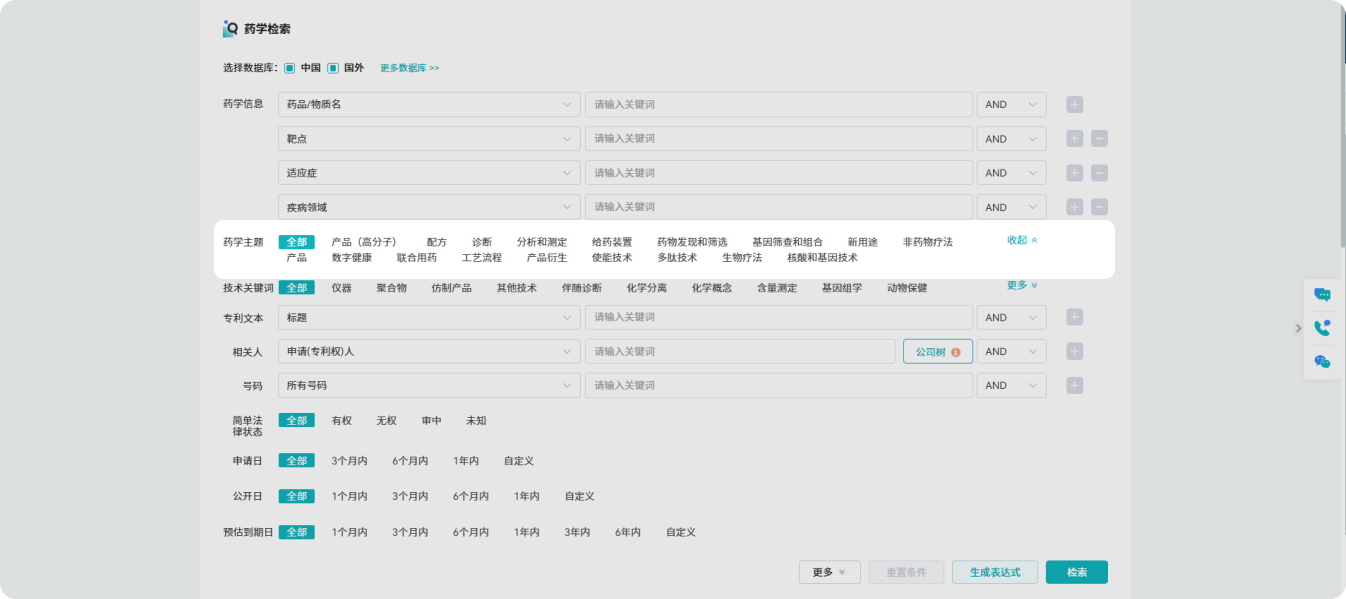The width and height of the screenshot is (1346, 599).
Task: Select 6年内 under 预估到期日
Action: pyautogui.click(x=628, y=532)
